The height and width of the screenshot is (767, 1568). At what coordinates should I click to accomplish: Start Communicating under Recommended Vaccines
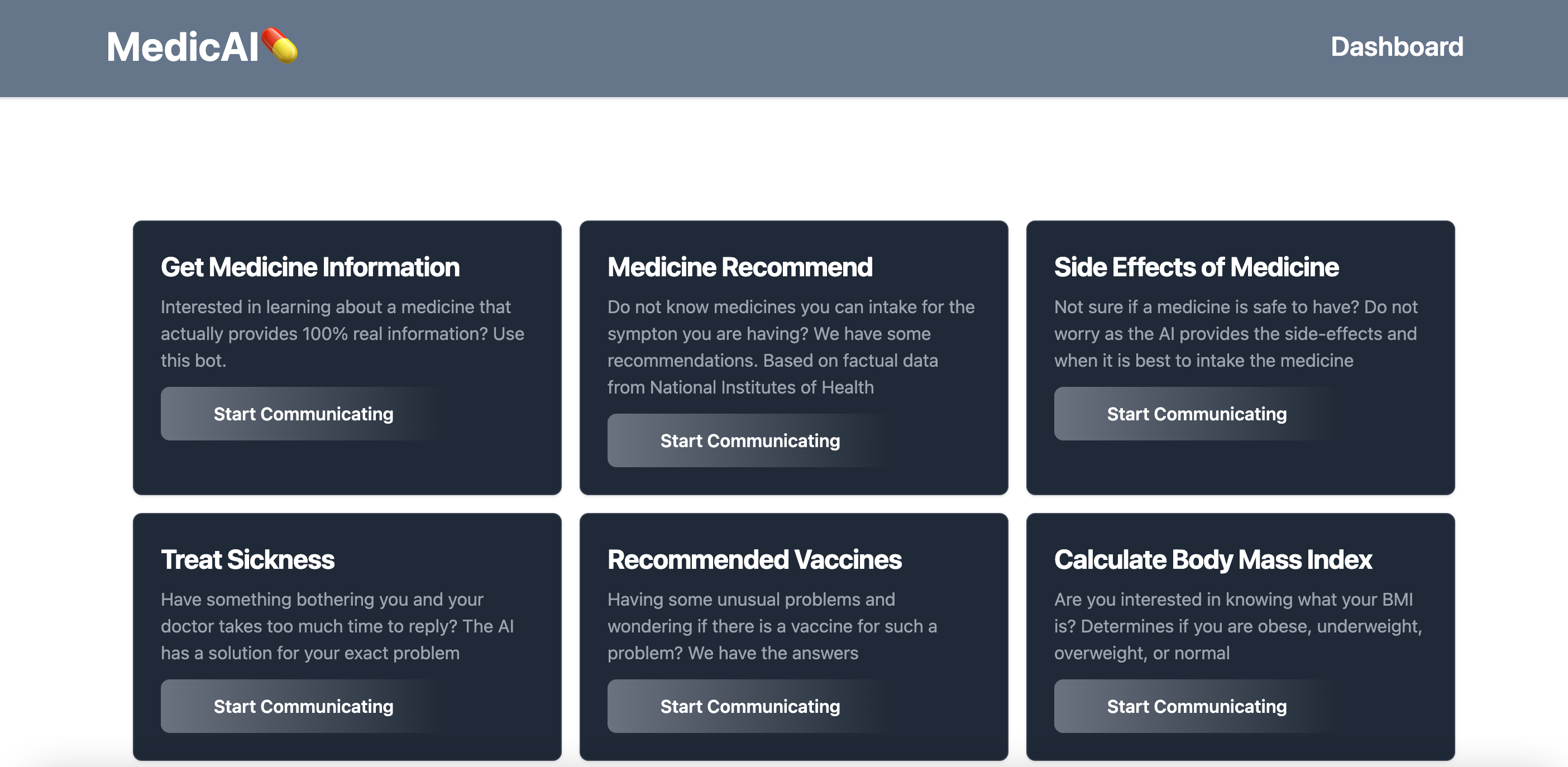point(750,706)
